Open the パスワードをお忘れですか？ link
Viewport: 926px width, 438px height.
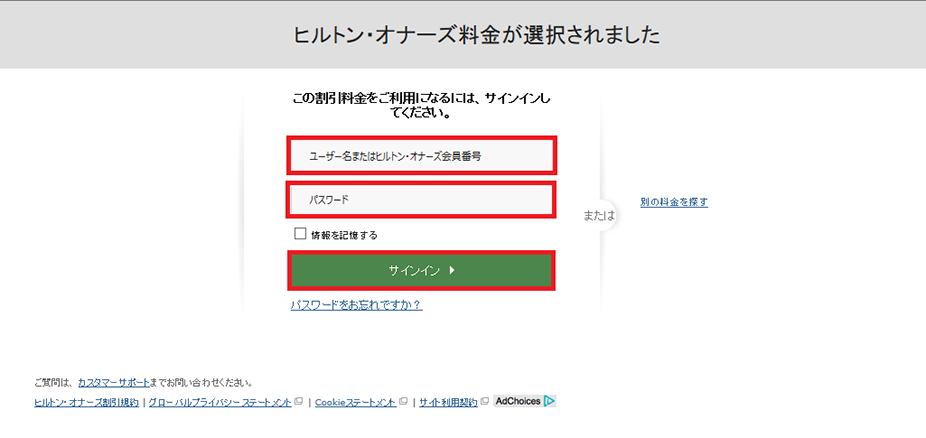click(356, 305)
